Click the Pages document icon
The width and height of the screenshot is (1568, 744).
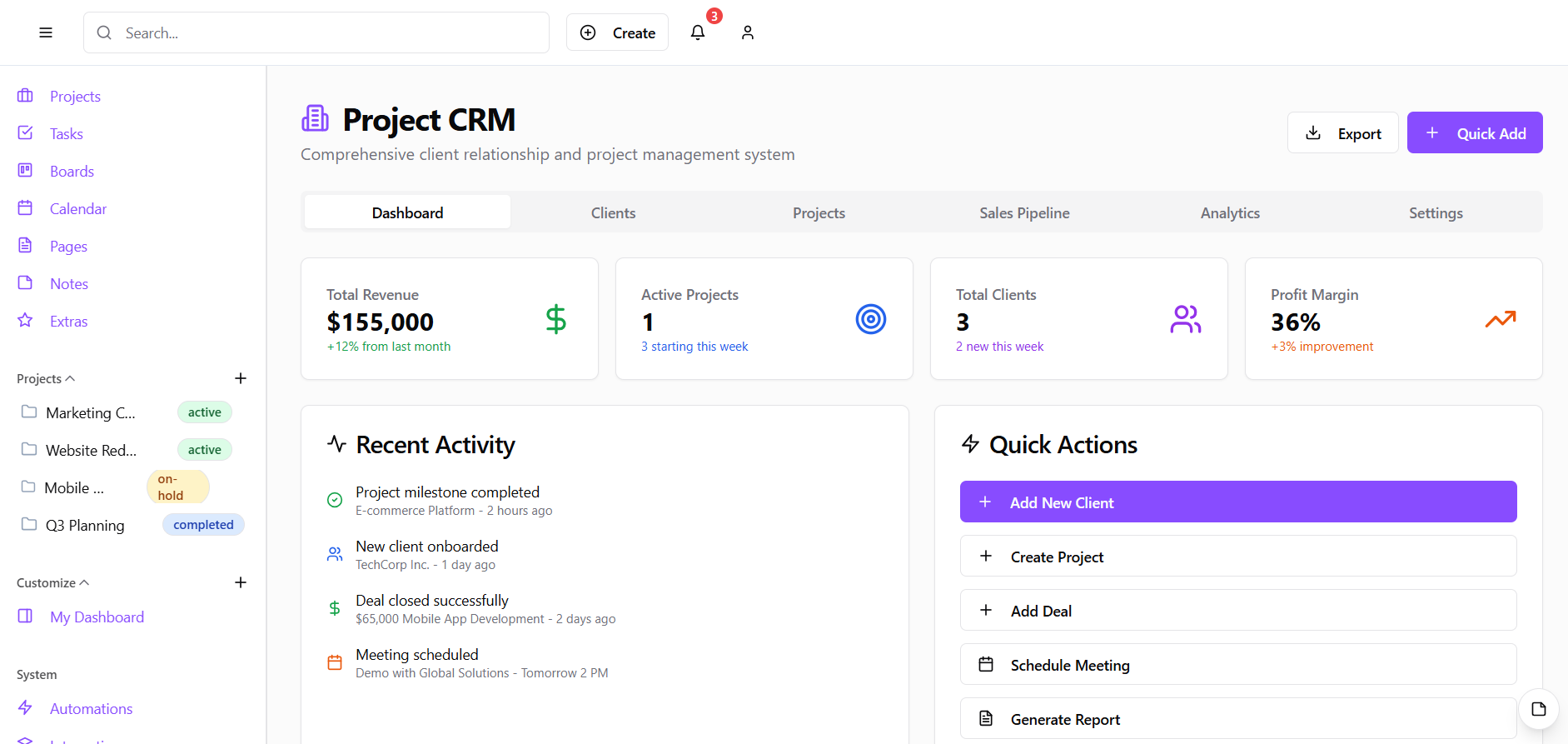pyautogui.click(x=25, y=246)
